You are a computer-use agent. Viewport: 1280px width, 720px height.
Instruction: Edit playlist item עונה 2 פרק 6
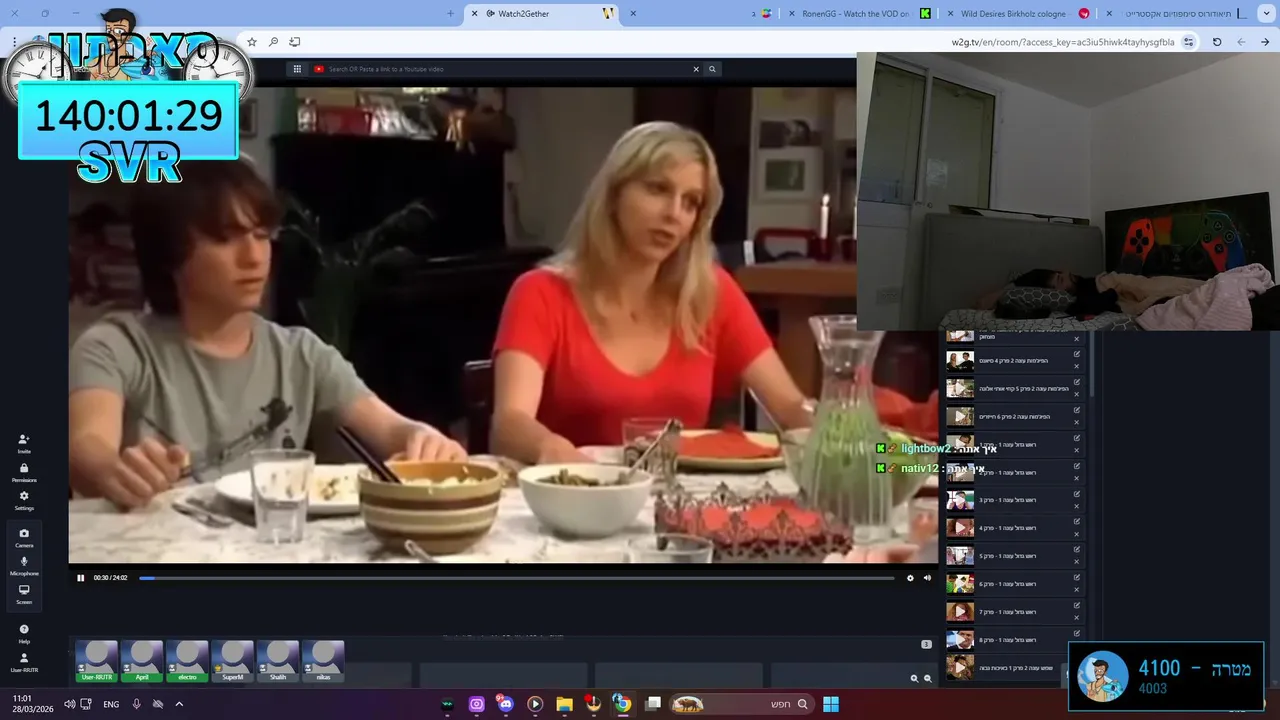1077,409
